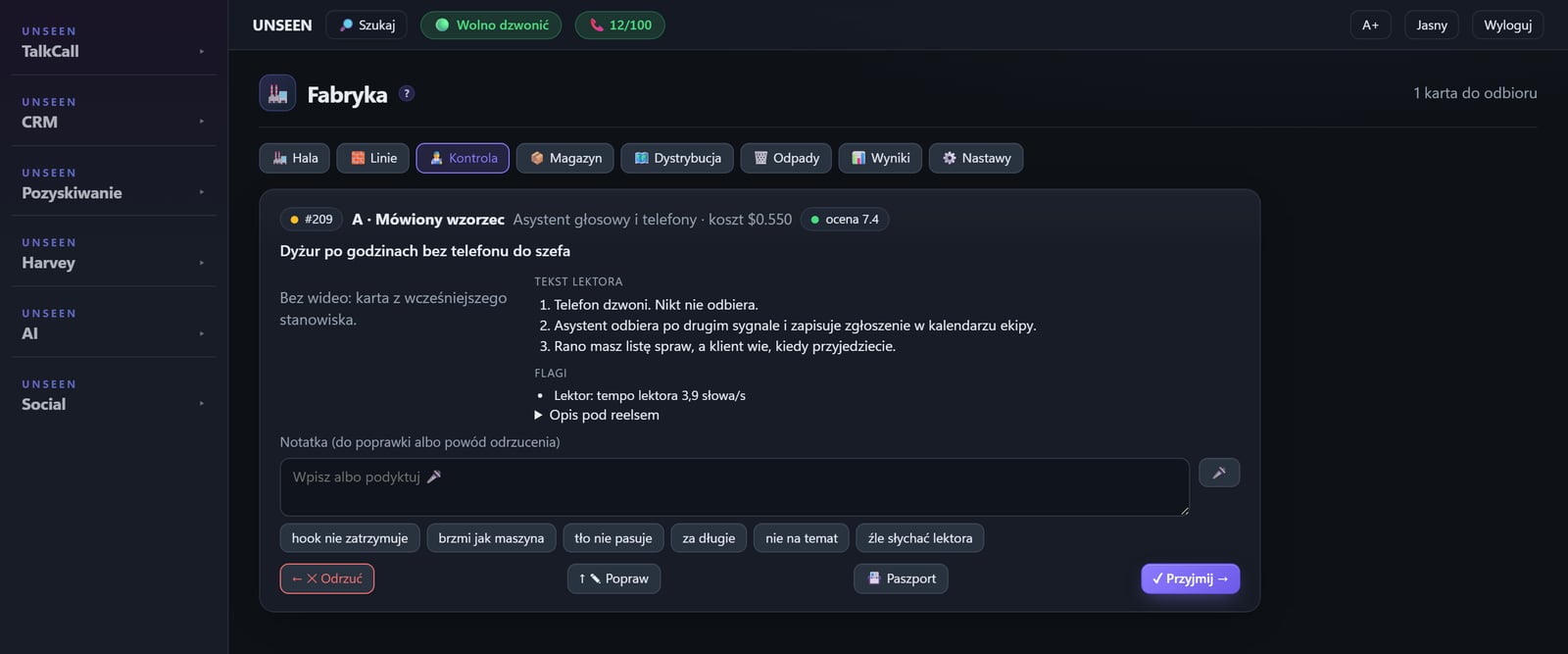This screenshot has height=654, width=1568.
Task: Open the Szukaj search button
Action: coord(367,25)
